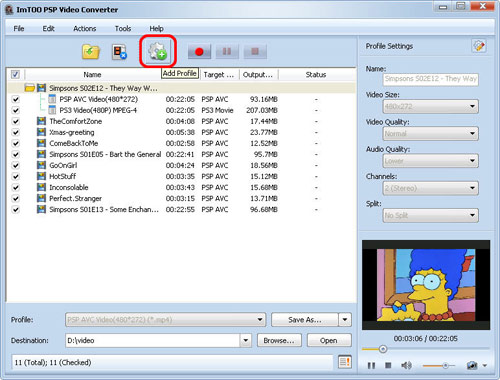
Task: Click the Remove video file icon
Action: click(119, 52)
